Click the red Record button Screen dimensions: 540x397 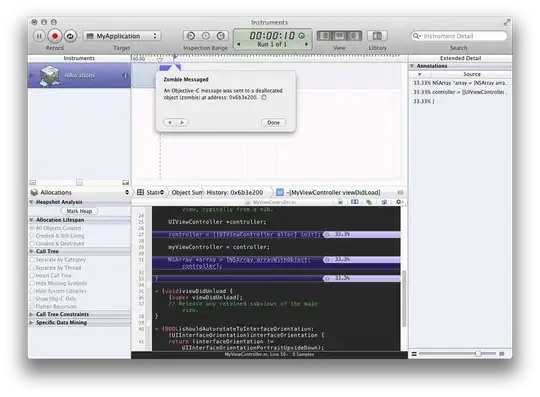pos(54,36)
